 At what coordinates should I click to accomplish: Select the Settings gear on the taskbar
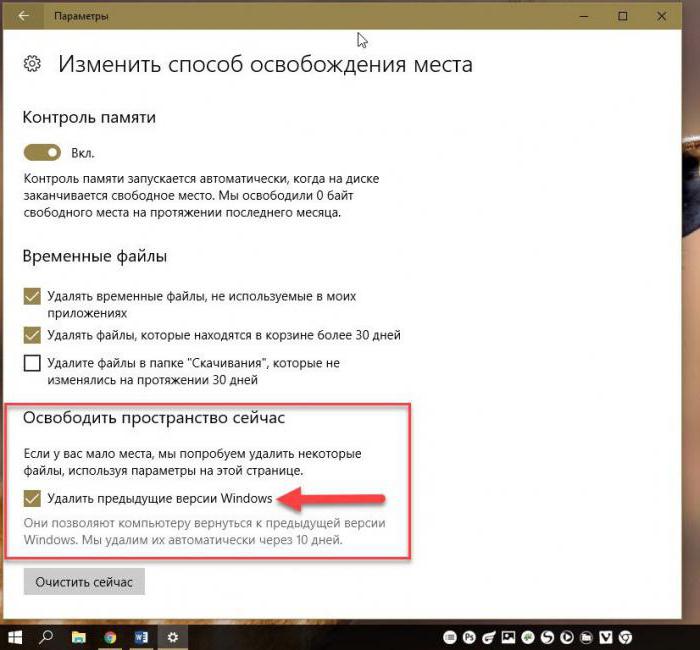[x=173, y=637]
